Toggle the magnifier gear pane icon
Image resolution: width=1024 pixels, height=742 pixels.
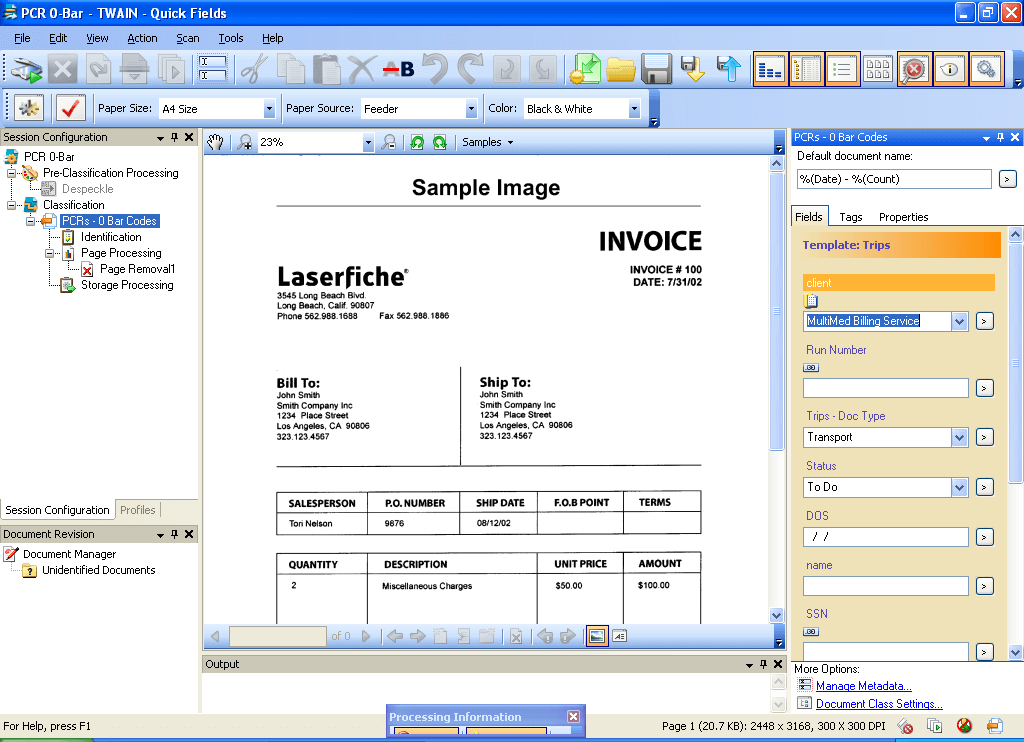(x=986, y=69)
